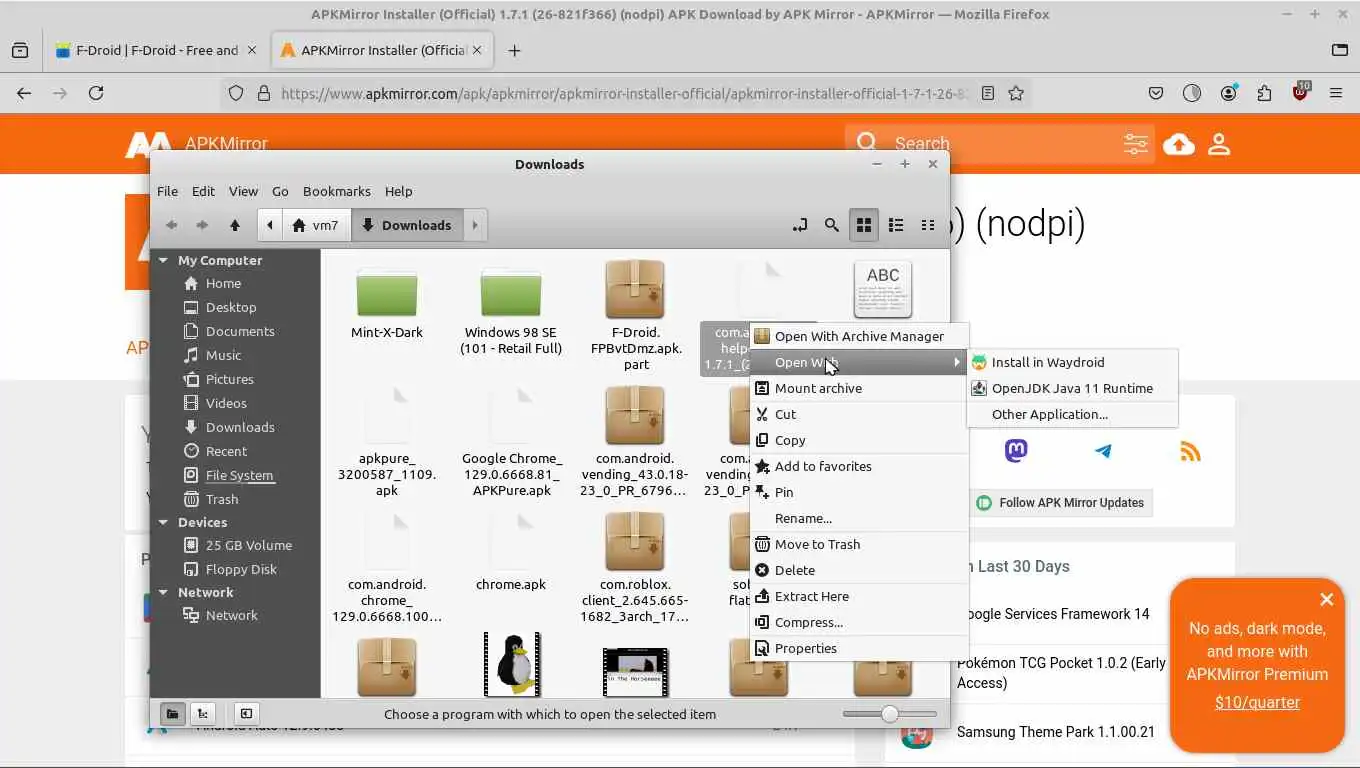1360x768 pixels.
Task: Expand path bar right arrow
Action: coord(475,225)
